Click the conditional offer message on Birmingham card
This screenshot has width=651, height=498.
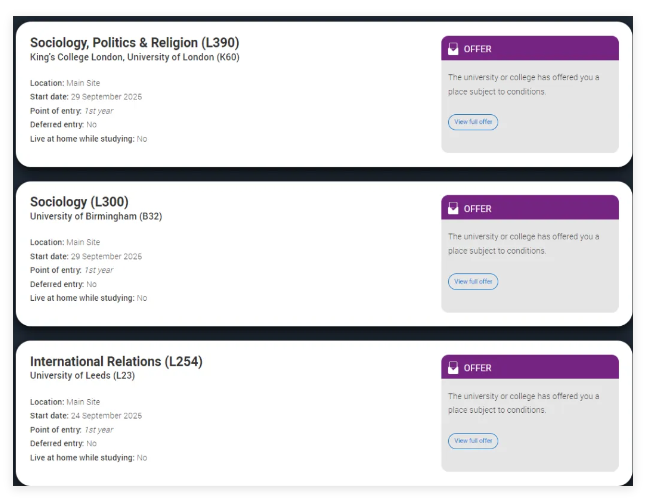coord(523,243)
